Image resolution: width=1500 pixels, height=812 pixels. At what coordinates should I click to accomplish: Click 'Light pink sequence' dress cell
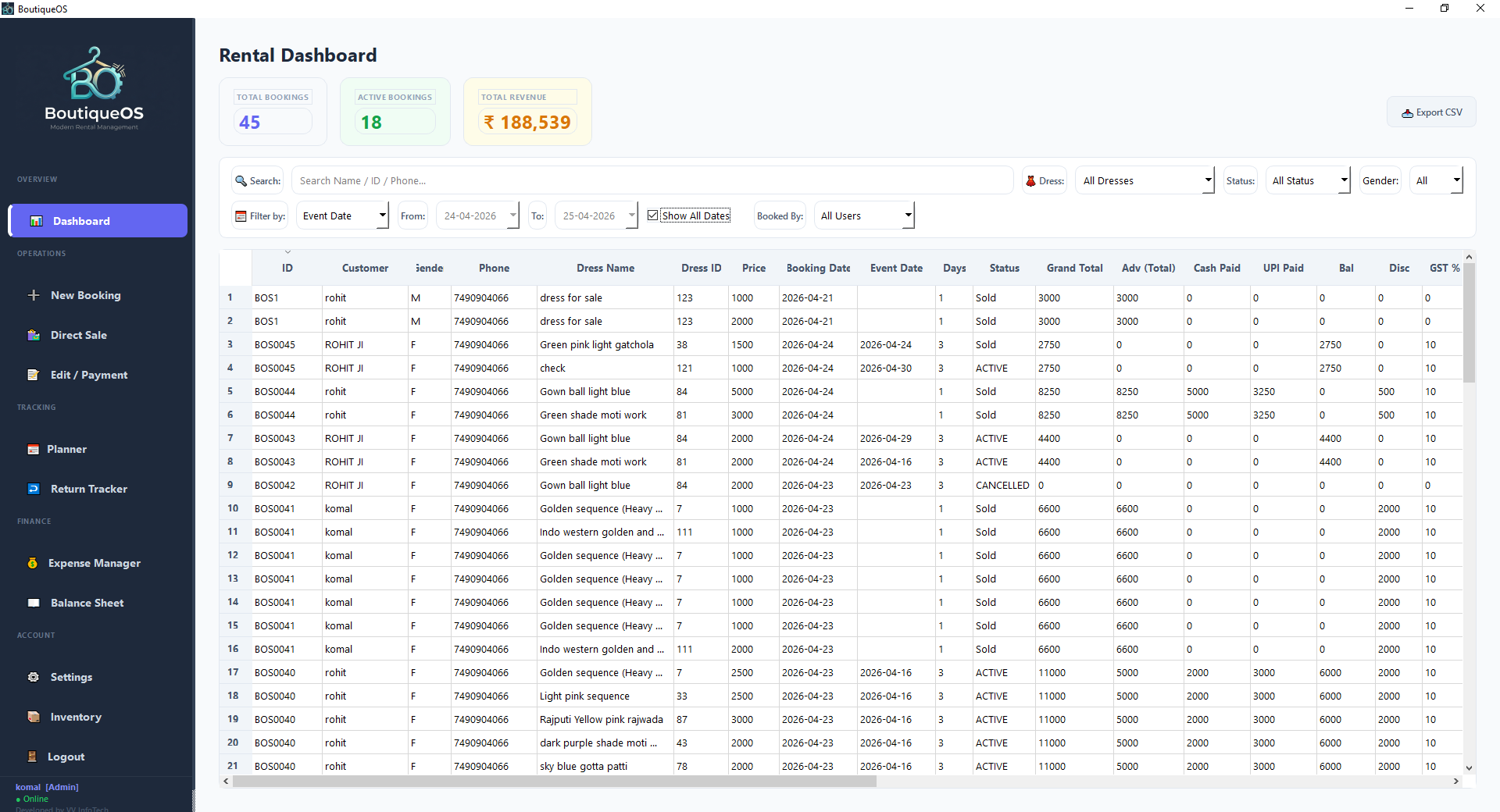point(605,696)
